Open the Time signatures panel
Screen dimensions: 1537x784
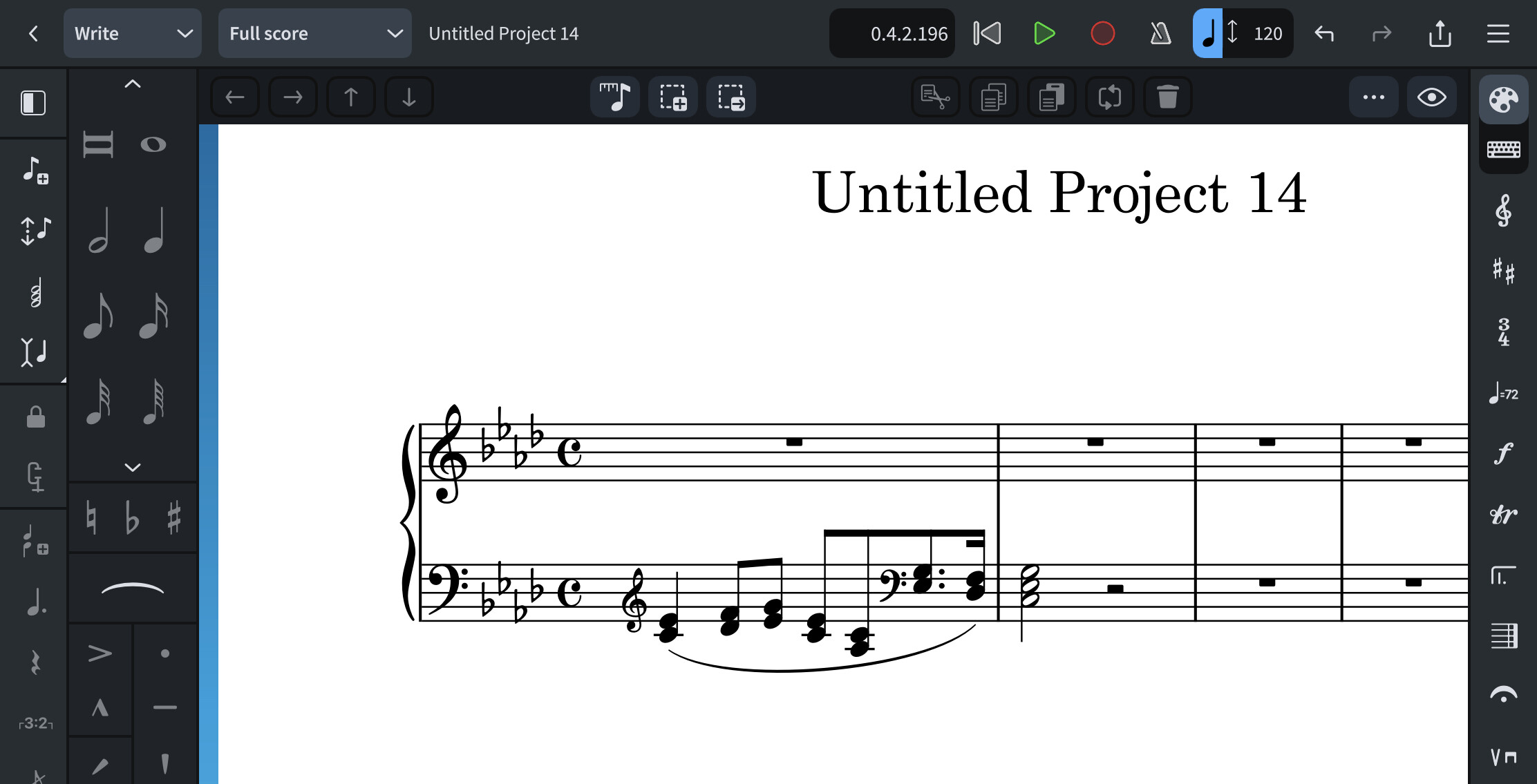click(1503, 332)
